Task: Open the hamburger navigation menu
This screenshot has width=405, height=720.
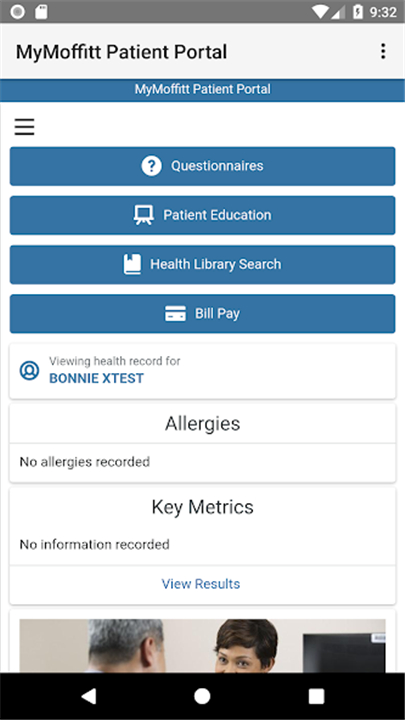Action: [24, 127]
